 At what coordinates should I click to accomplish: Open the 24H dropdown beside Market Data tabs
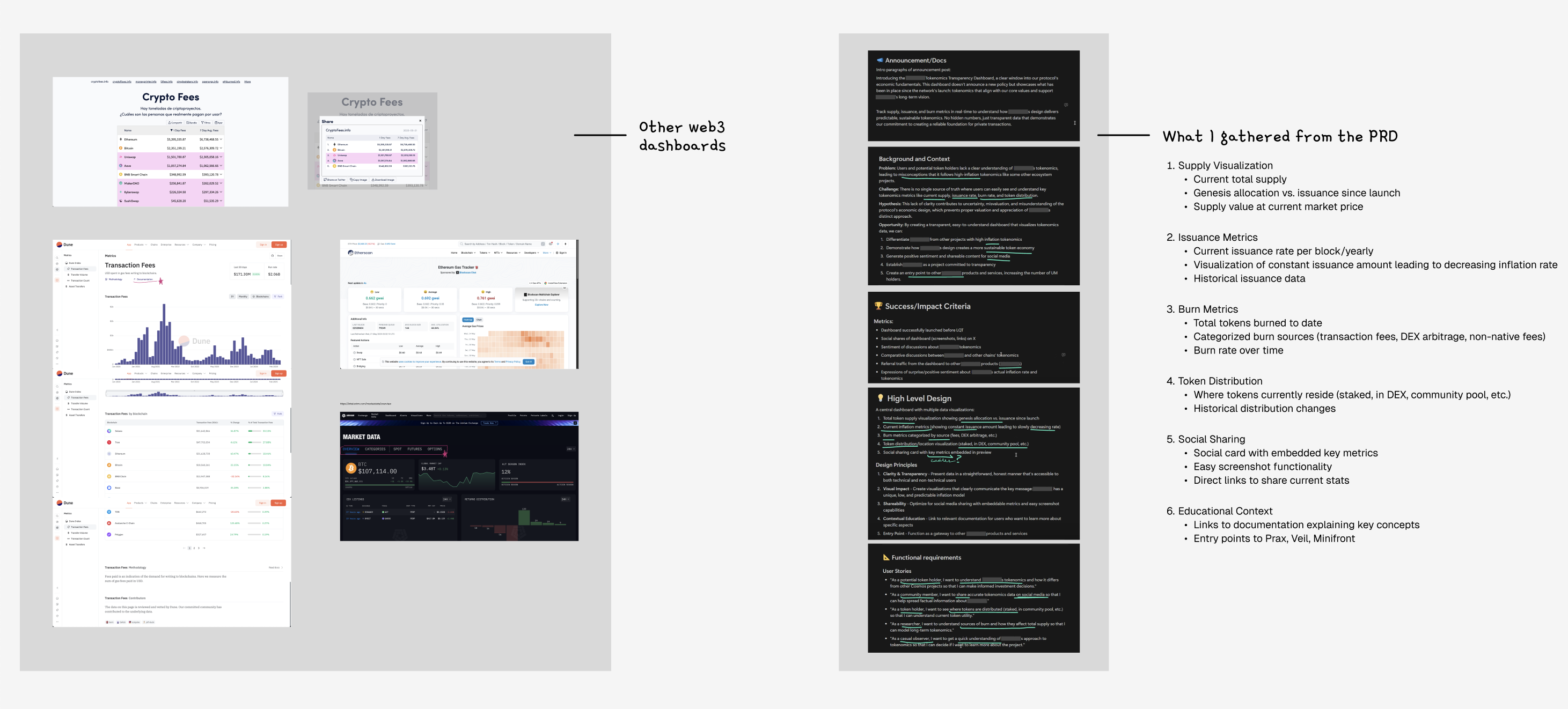(x=570, y=449)
